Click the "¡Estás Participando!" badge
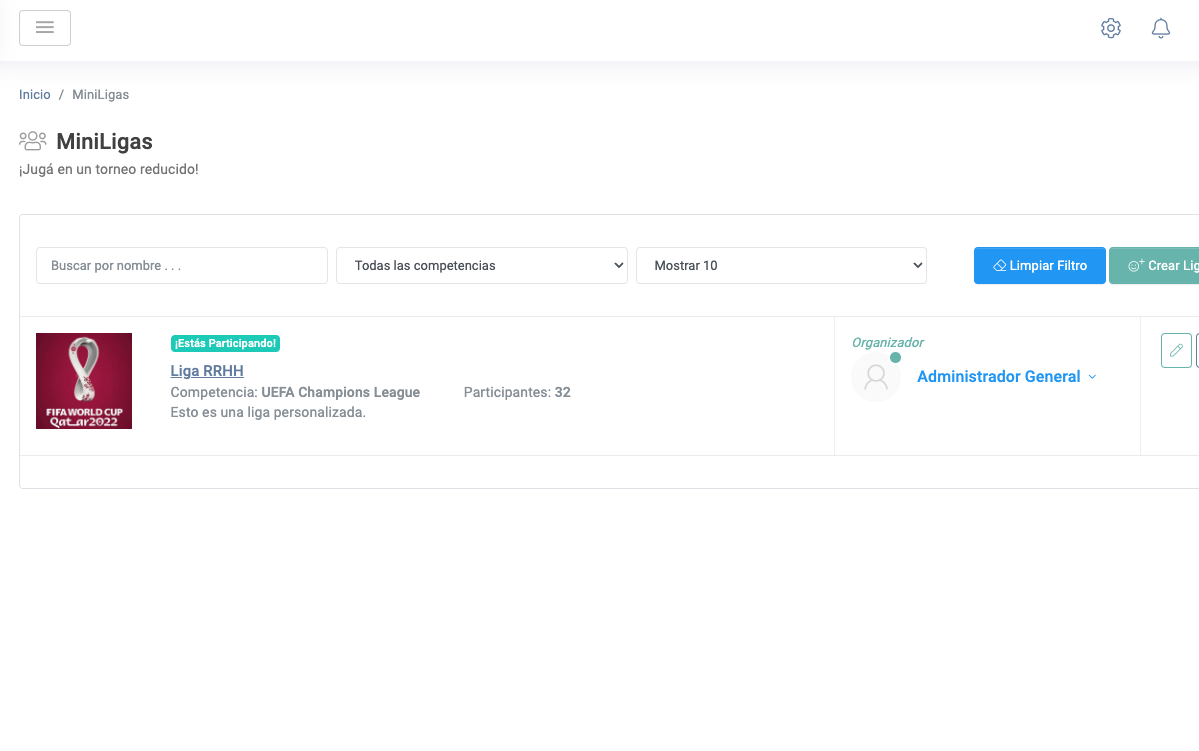 (x=225, y=344)
